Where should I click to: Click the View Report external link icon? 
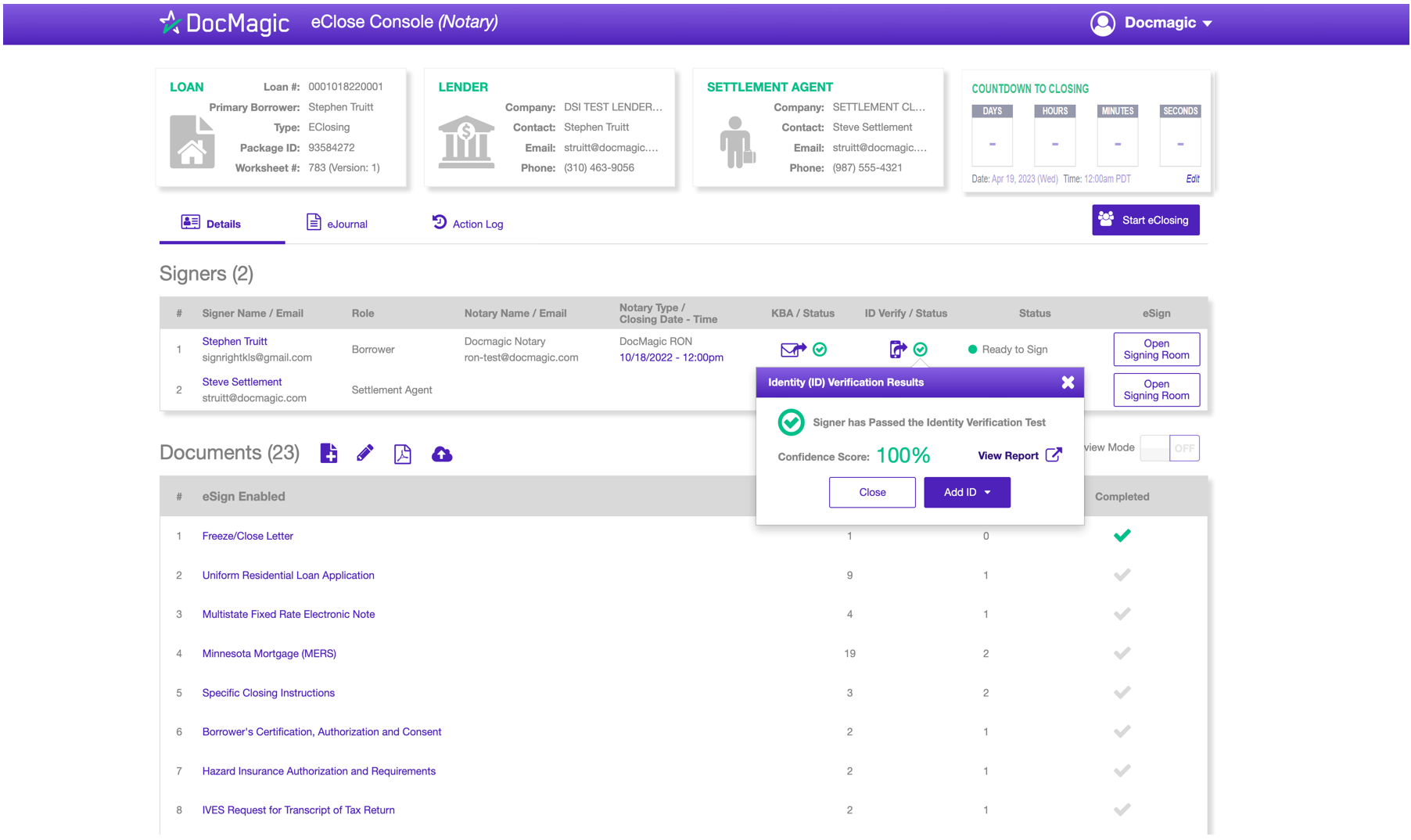pos(1054,455)
